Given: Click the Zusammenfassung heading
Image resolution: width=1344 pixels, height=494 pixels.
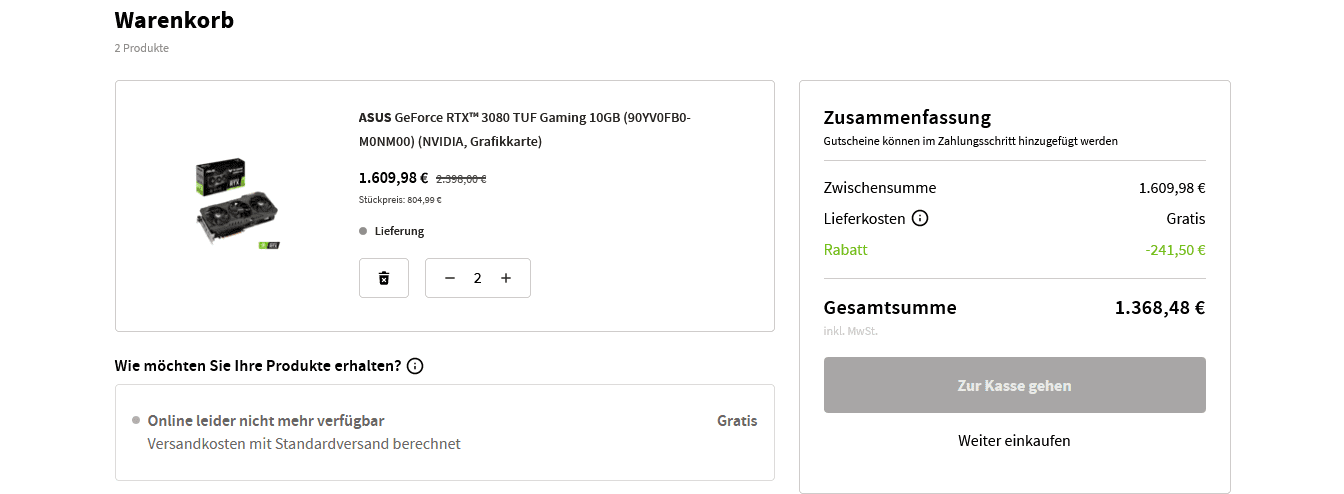Looking at the screenshot, I should click(907, 118).
